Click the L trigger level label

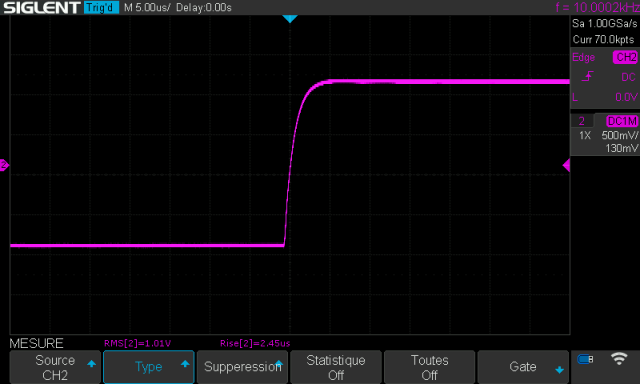point(575,97)
